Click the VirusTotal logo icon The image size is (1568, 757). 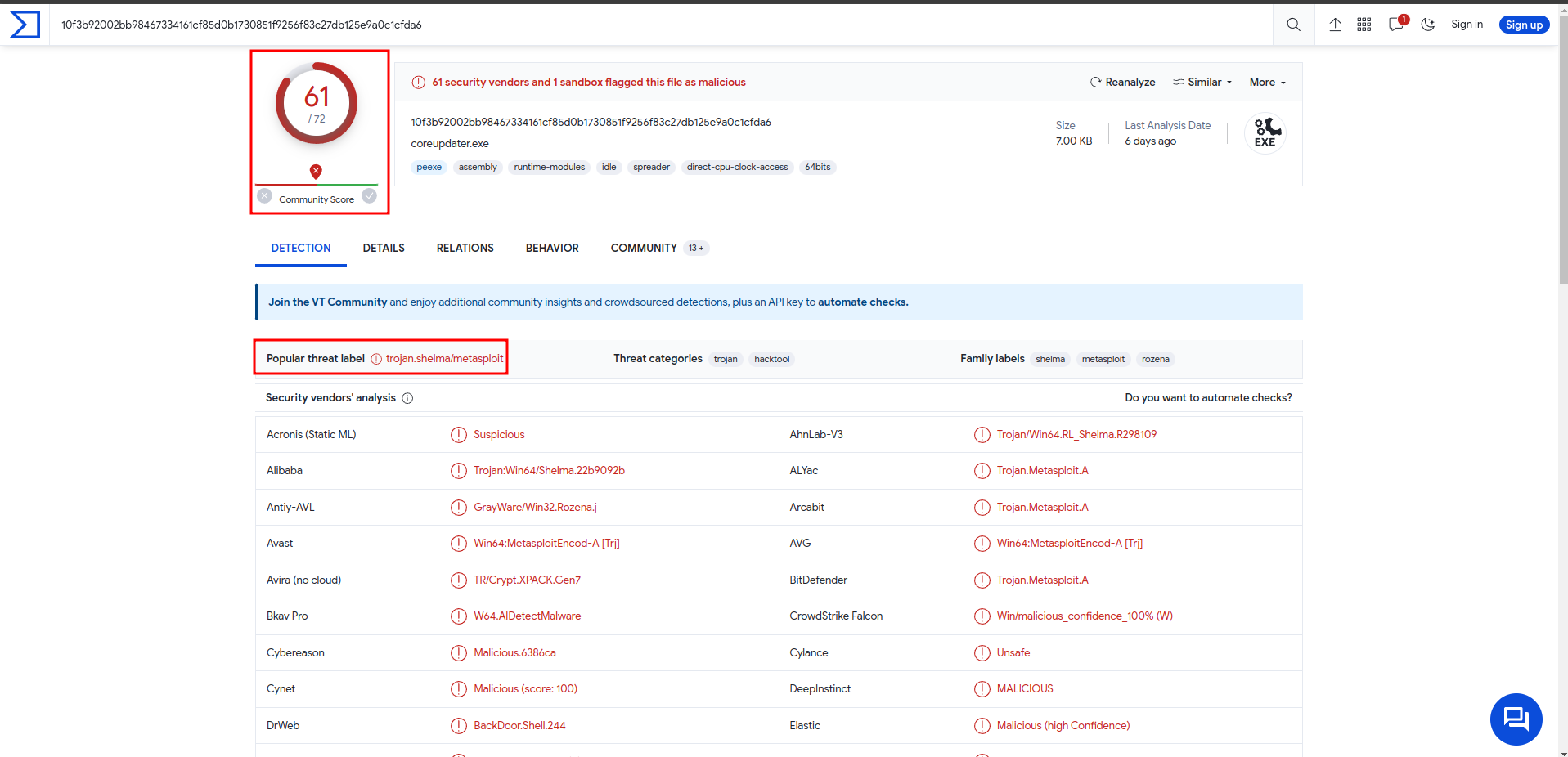coord(25,25)
